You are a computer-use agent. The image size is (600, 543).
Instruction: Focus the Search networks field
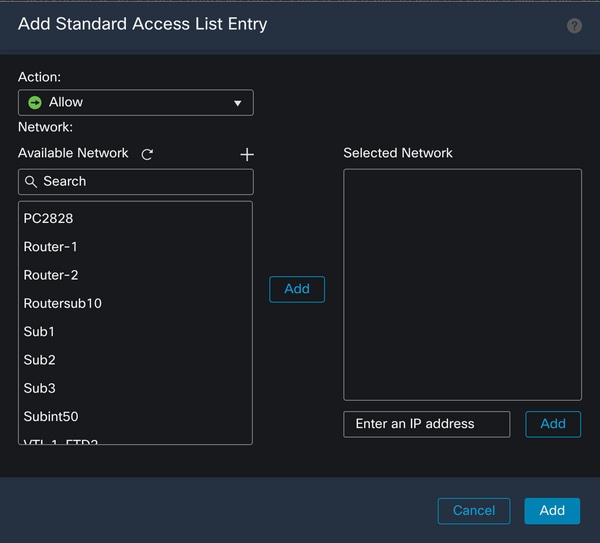[135, 182]
